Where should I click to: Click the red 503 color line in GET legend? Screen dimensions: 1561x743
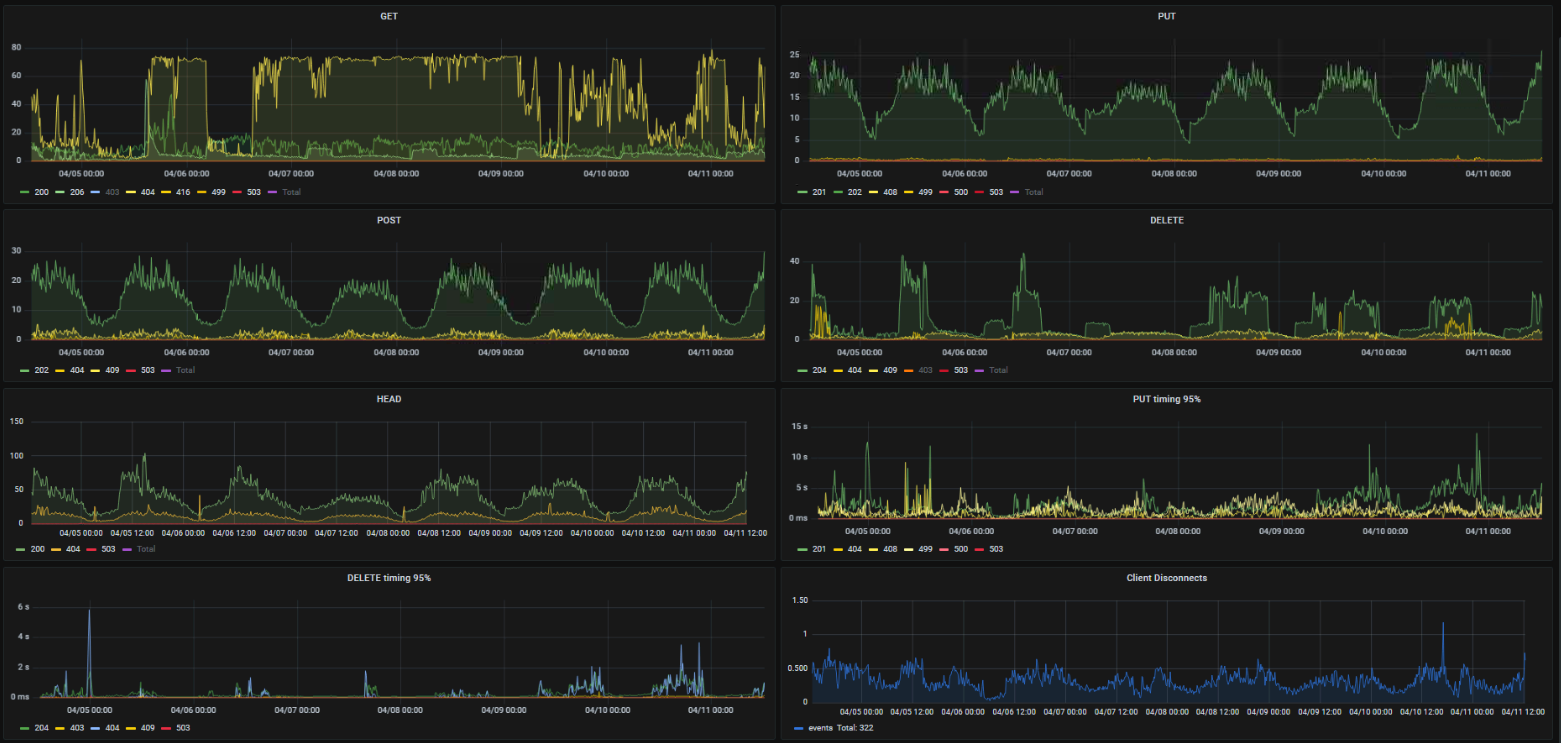(237, 192)
